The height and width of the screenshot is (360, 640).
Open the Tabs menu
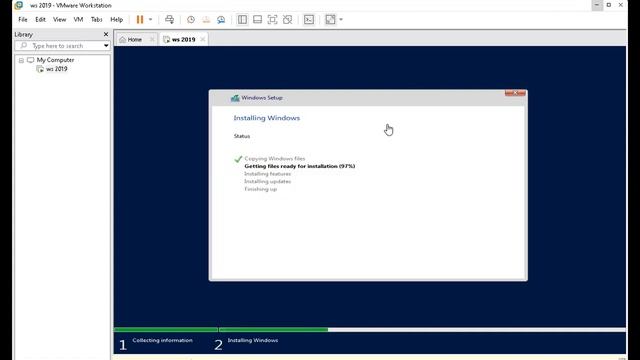tap(96, 19)
